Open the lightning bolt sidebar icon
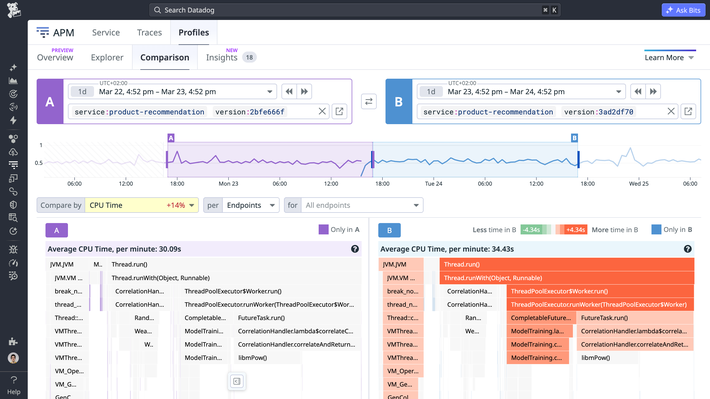The width and height of the screenshot is (710, 399). point(14,120)
